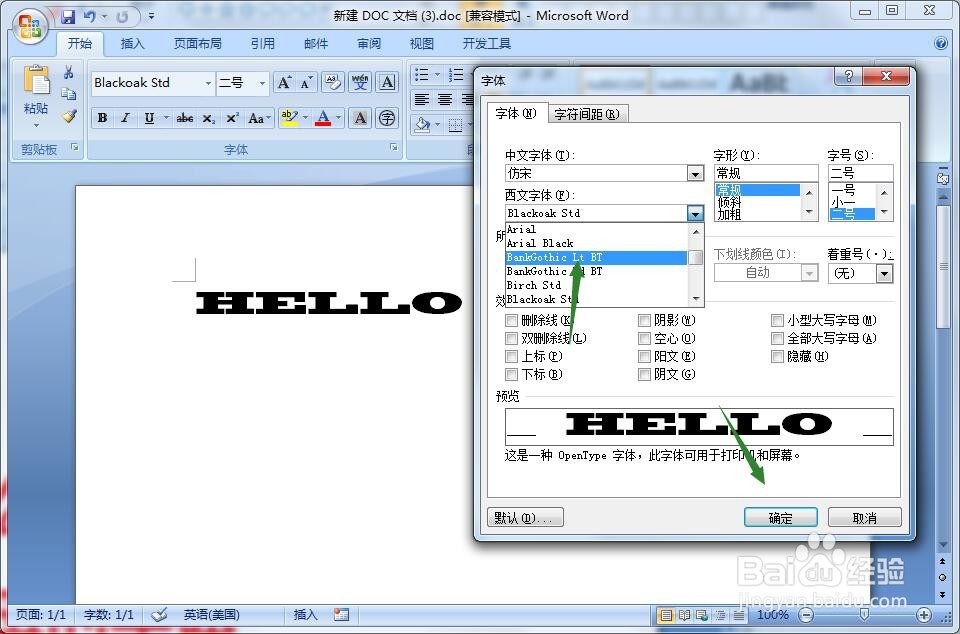This screenshot has width=960, height=634.
Task: Switch to 审阅 ribbon tab
Action: pos(369,43)
